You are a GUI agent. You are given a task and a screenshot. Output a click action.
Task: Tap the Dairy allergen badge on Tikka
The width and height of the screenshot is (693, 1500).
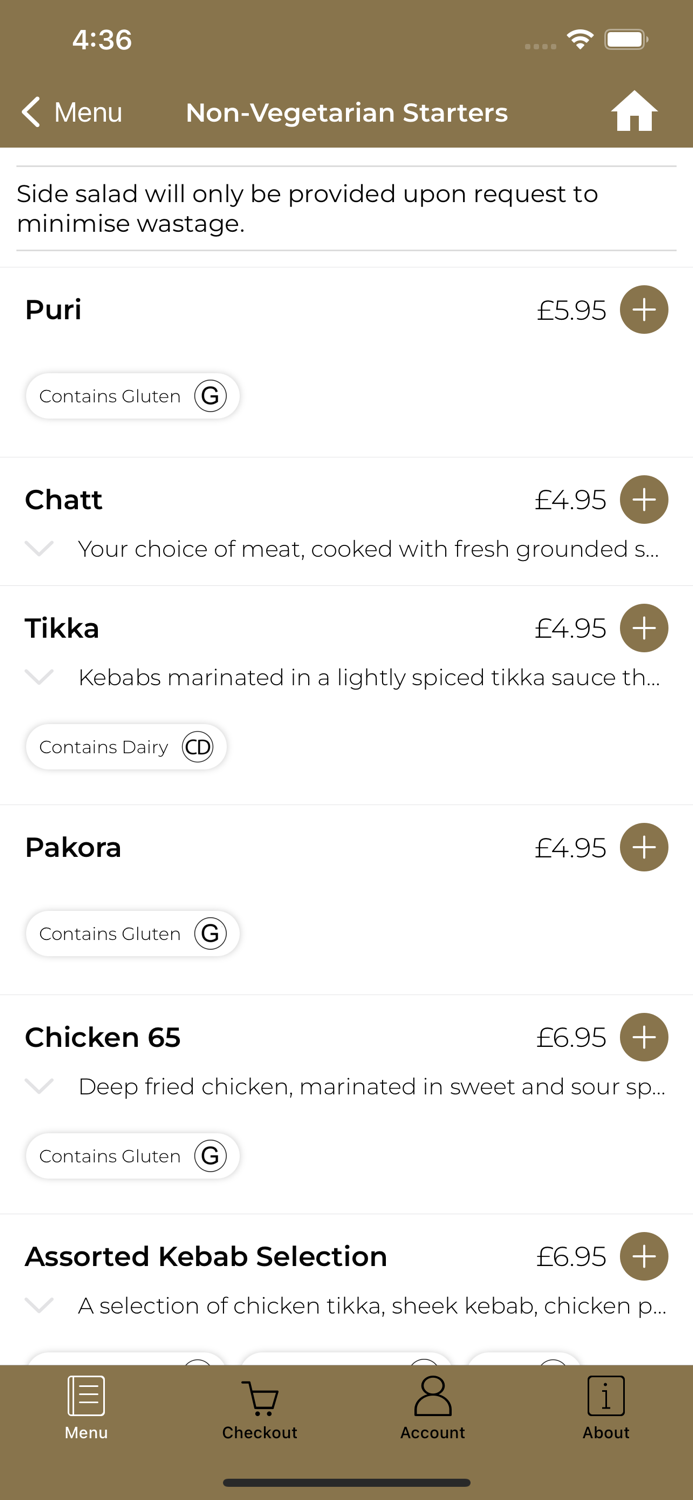[x=126, y=747]
